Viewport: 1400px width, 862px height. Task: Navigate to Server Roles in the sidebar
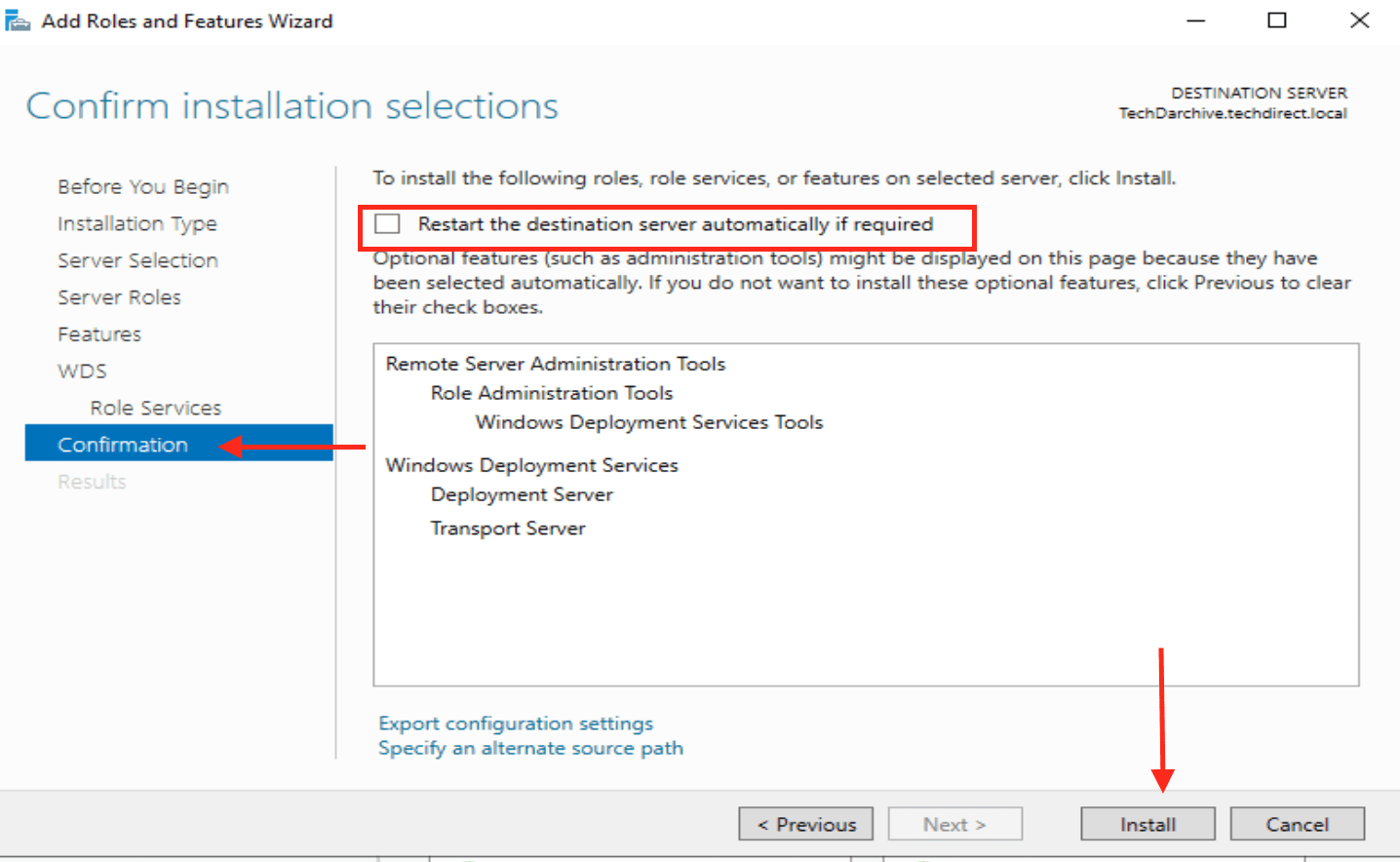click(119, 297)
